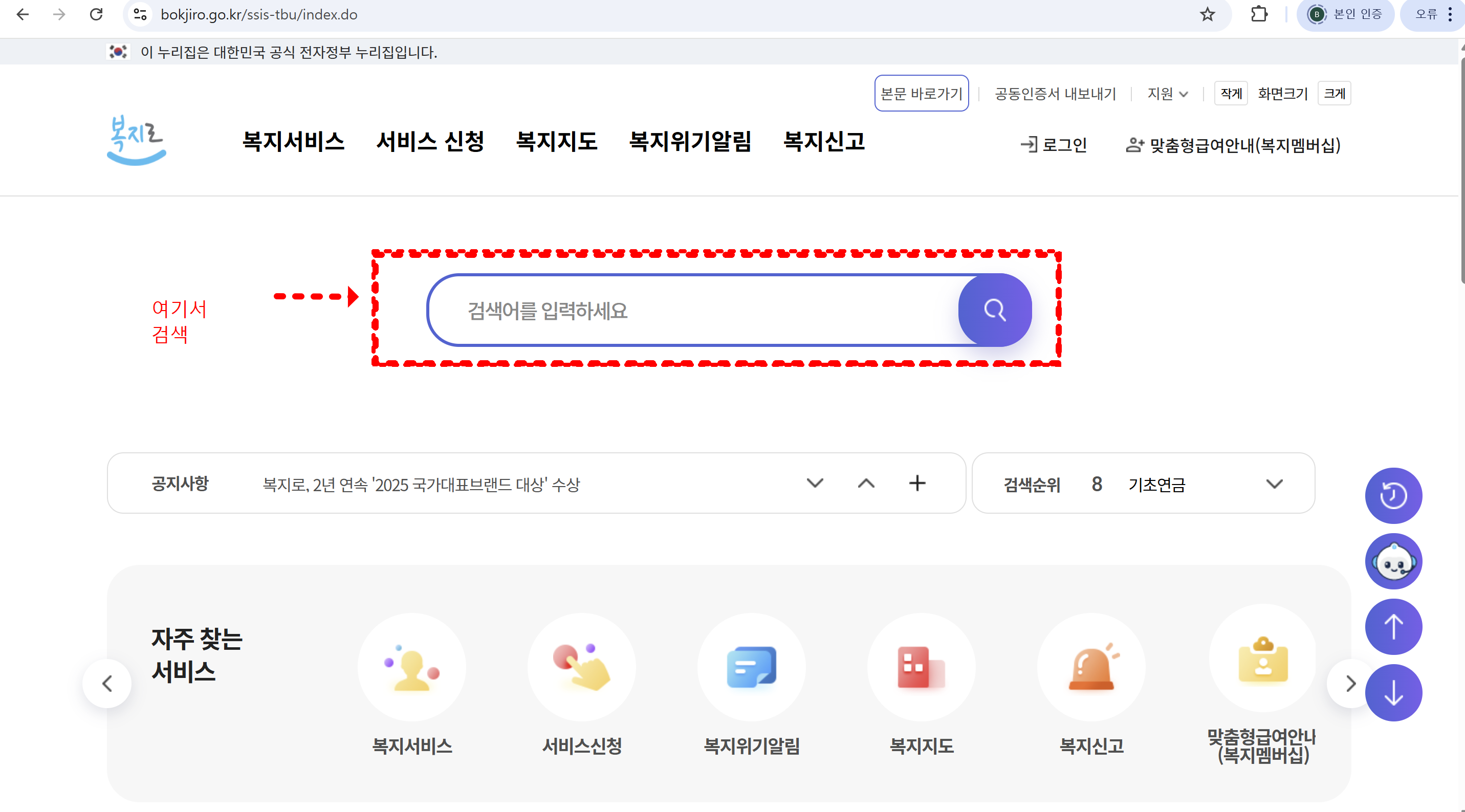Image resolution: width=1465 pixels, height=812 pixels.
Task: Click the recent history clock floating button
Action: tap(1393, 496)
